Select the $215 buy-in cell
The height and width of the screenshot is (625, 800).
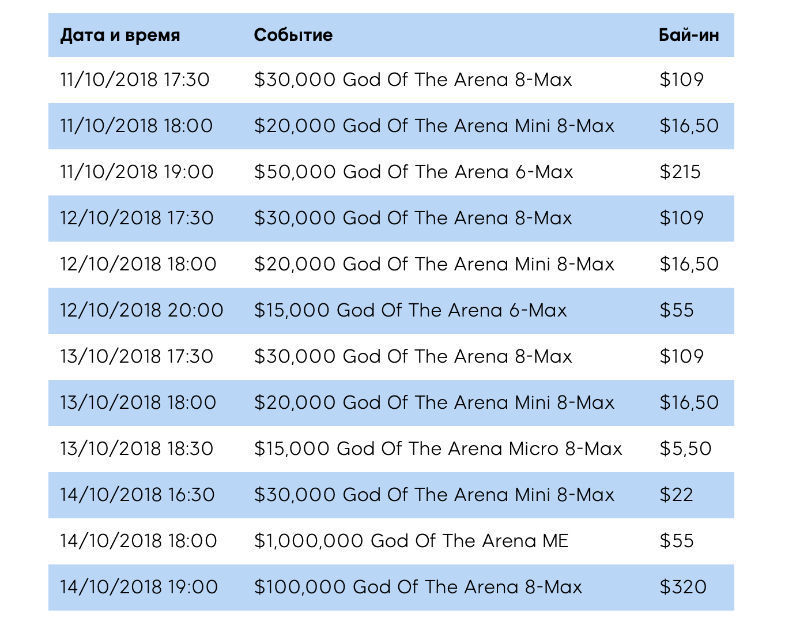pos(680,172)
